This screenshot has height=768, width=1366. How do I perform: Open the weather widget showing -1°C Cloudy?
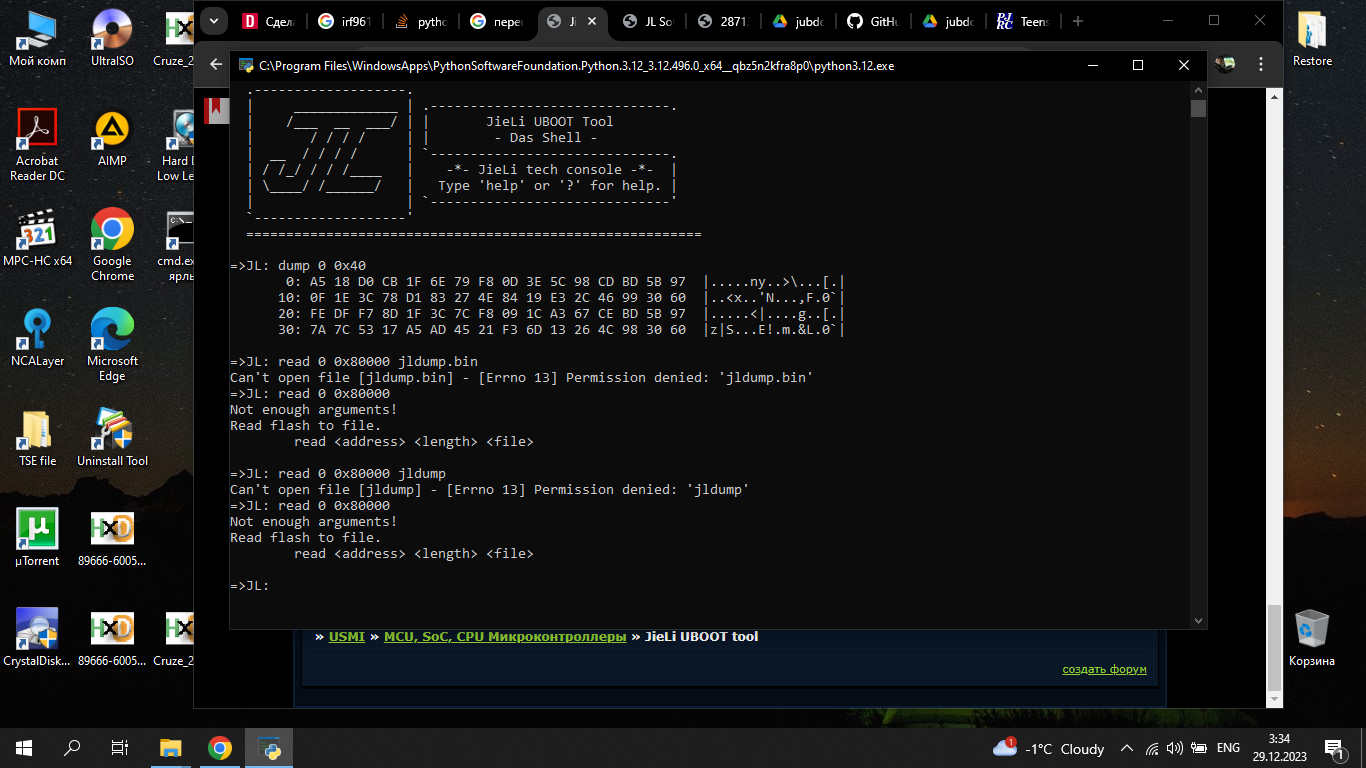pos(1049,748)
